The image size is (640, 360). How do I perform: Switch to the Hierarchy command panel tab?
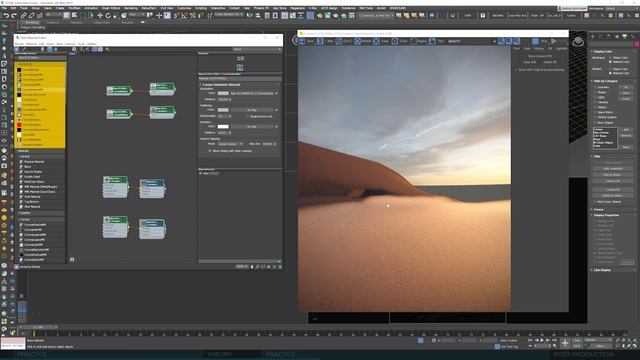[609, 37]
